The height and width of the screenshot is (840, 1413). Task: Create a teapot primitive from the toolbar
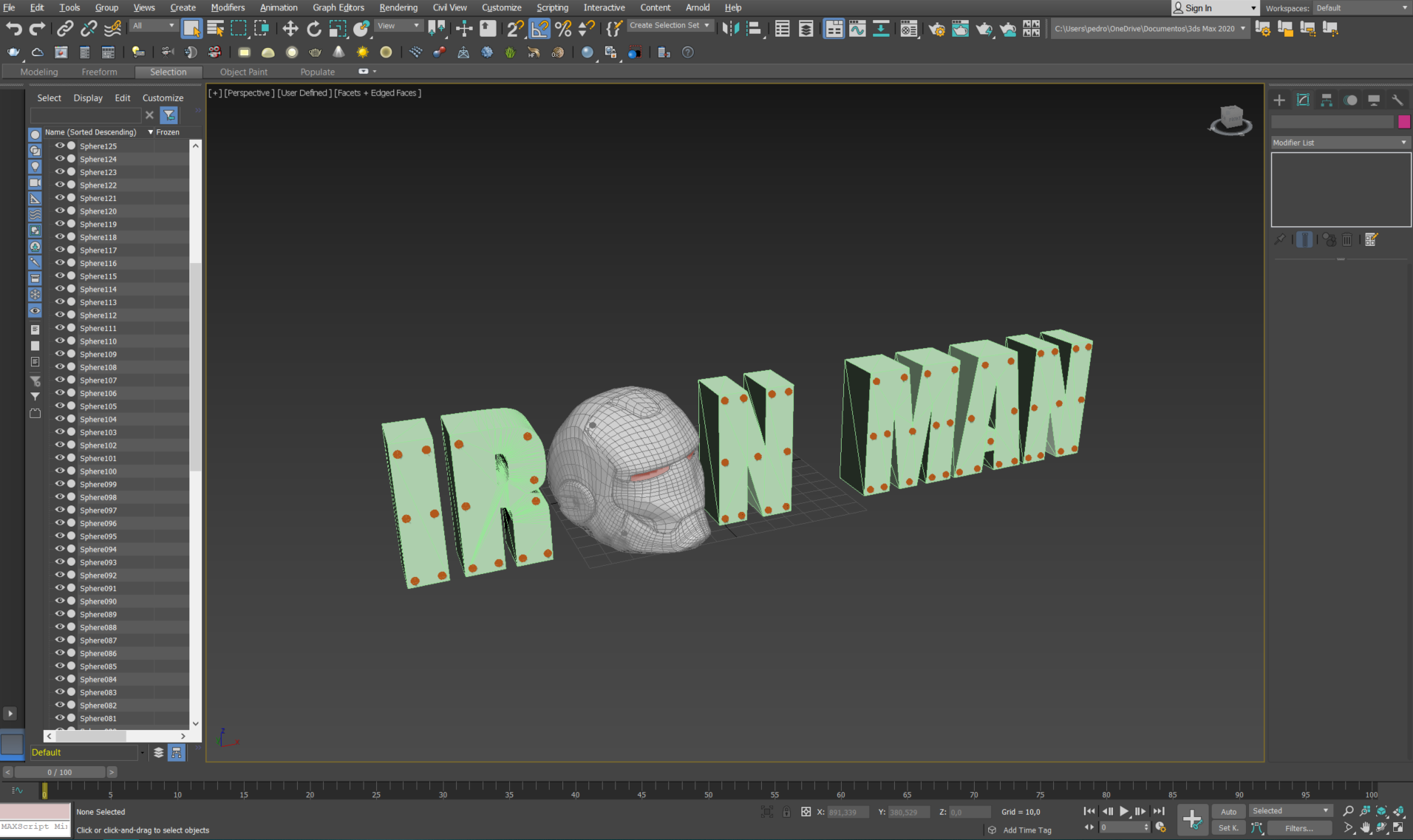(x=316, y=52)
